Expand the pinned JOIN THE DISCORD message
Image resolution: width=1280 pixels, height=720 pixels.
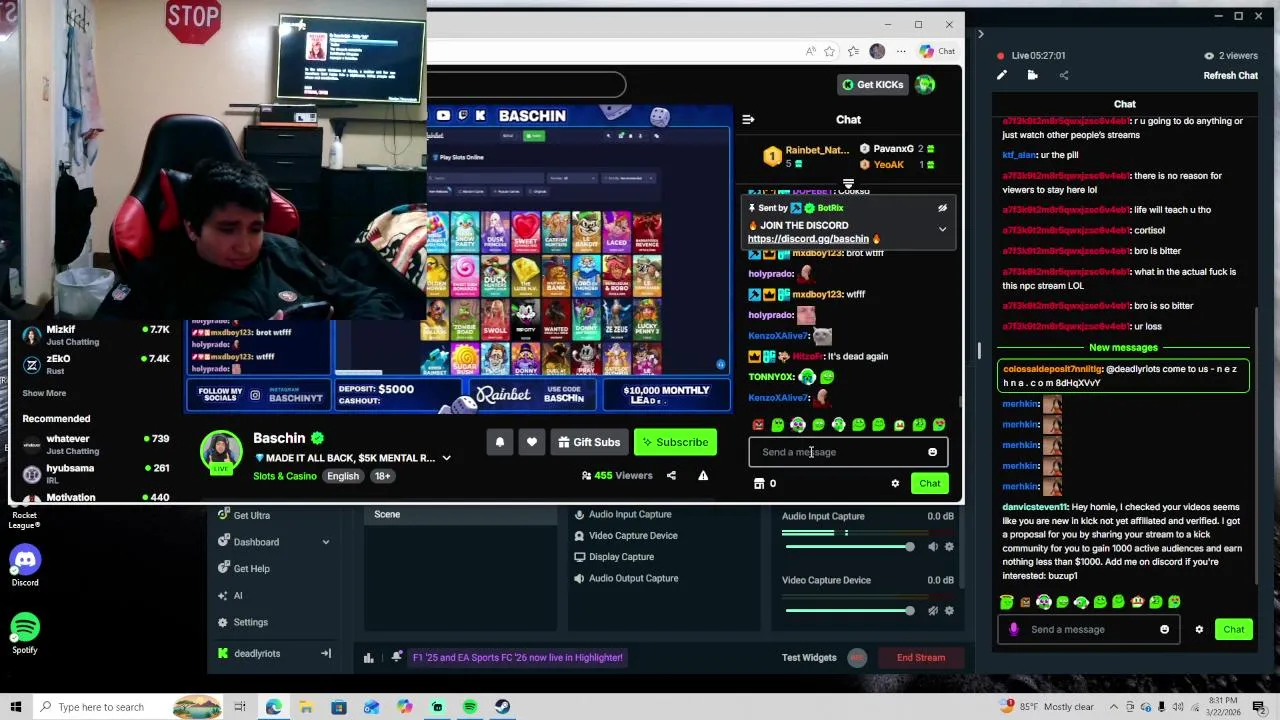coord(942,229)
